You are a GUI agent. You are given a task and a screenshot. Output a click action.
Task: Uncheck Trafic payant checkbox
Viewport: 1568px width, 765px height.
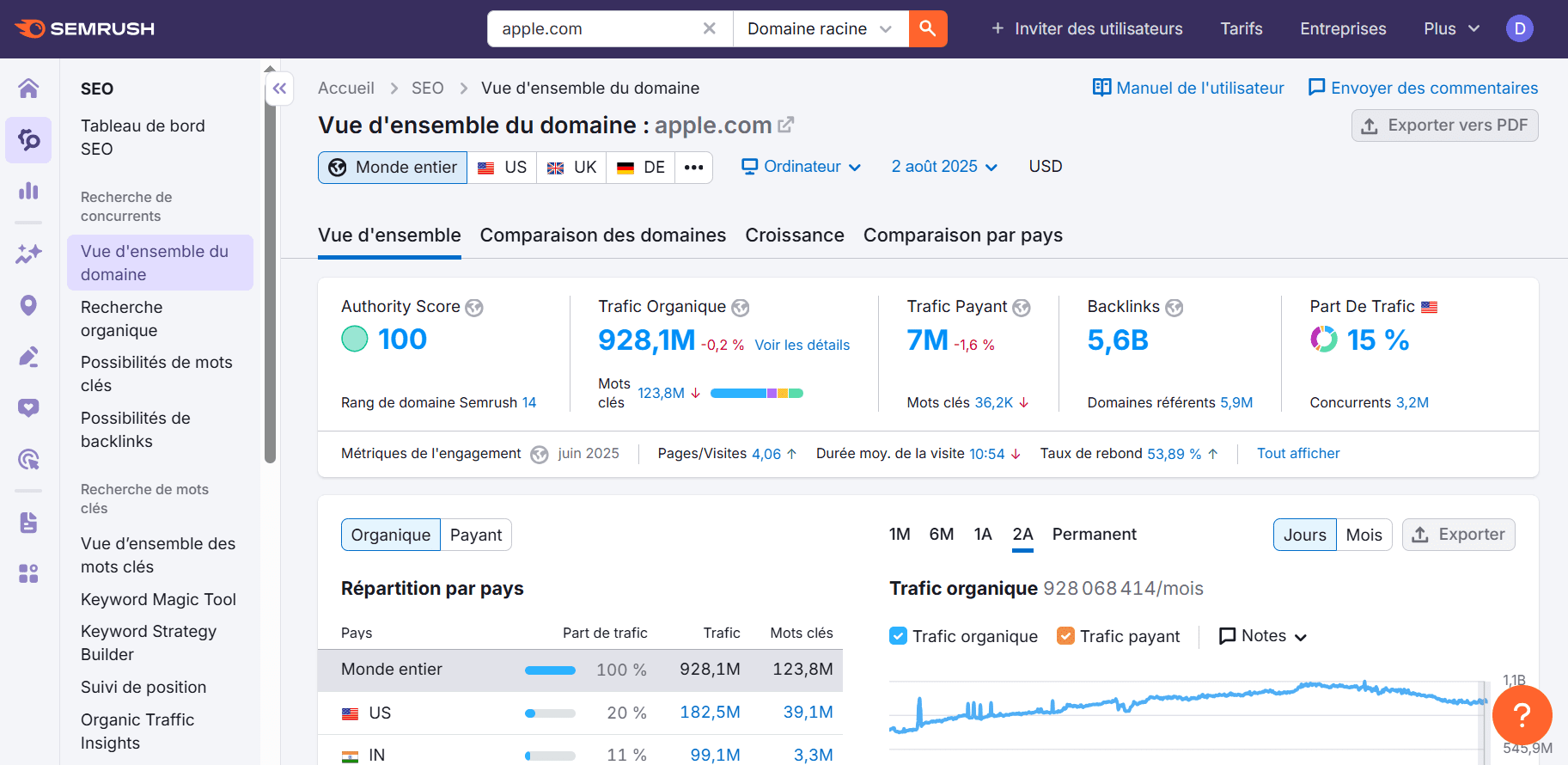tap(1065, 636)
